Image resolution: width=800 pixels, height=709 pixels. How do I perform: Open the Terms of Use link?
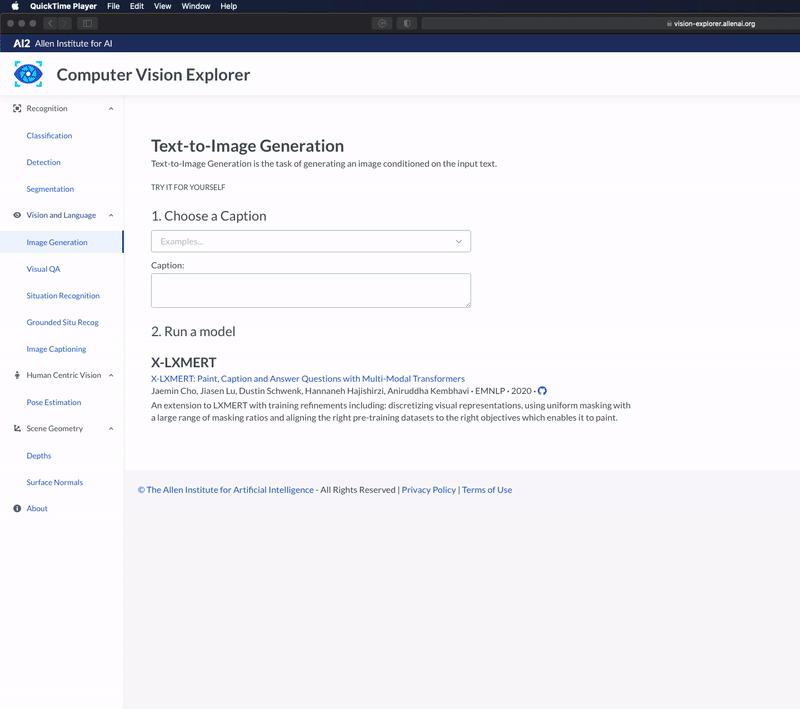pos(487,490)
